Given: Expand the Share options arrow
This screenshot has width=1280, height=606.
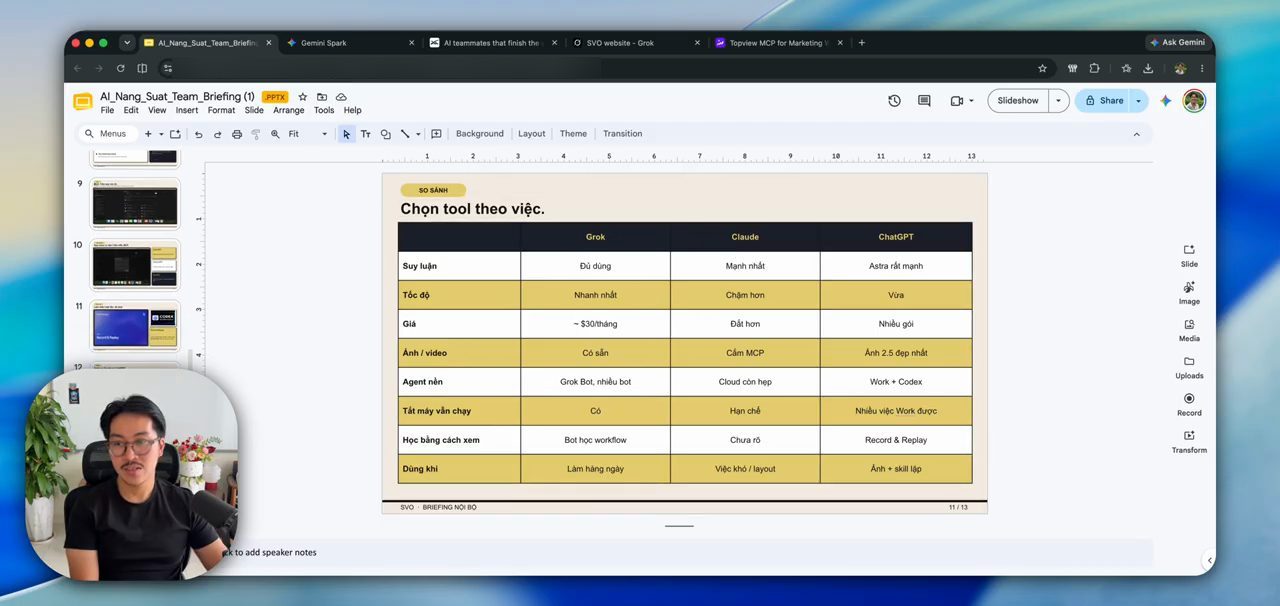Looking at the screenshot, I should [1138, 101].
